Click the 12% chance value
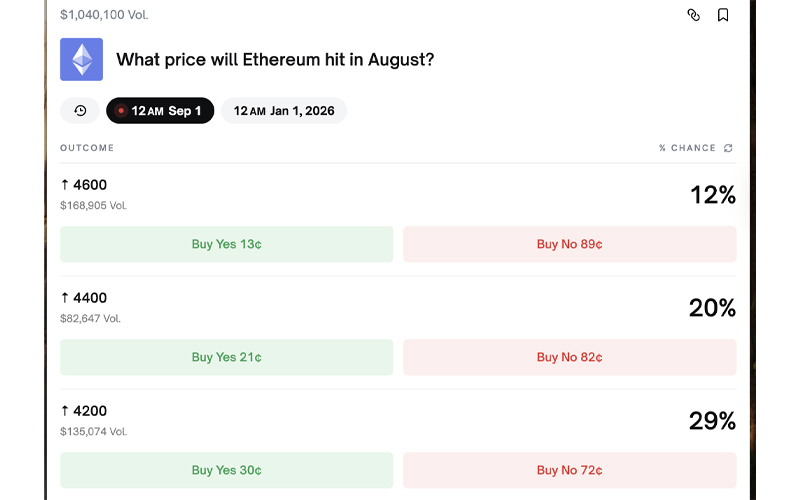 point(713,195)
